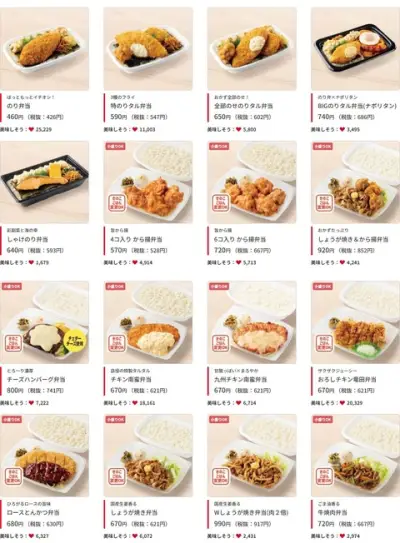Select the 6コ入り から揚弁当 name link
Screen dimensions: 400x543
click(x=240, y=239)
